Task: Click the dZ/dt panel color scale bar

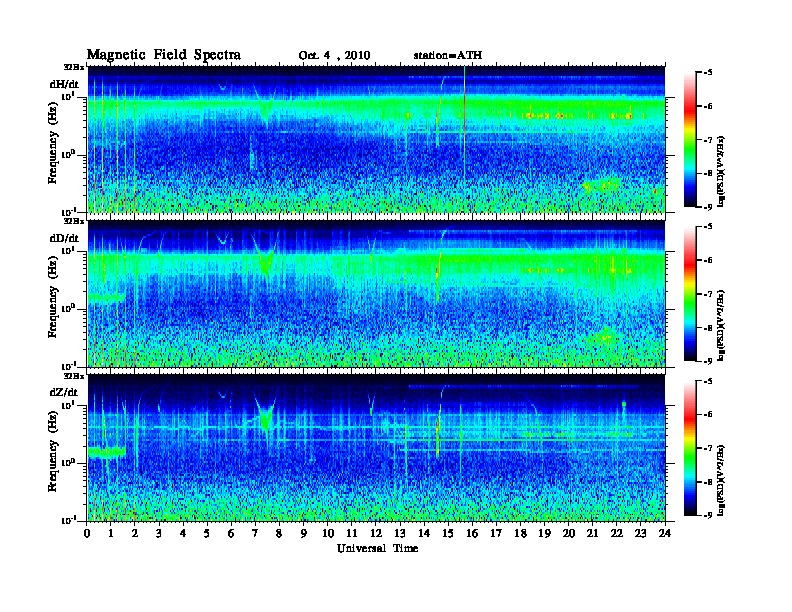Action: click(x=689, y=448)
